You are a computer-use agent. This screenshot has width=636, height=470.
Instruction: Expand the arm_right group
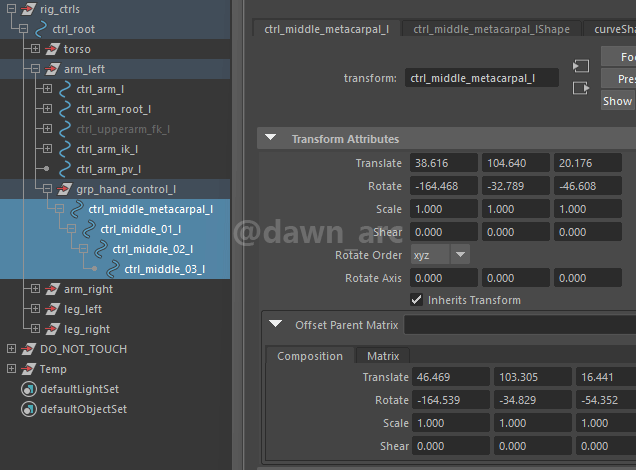[x=35, y=288]
